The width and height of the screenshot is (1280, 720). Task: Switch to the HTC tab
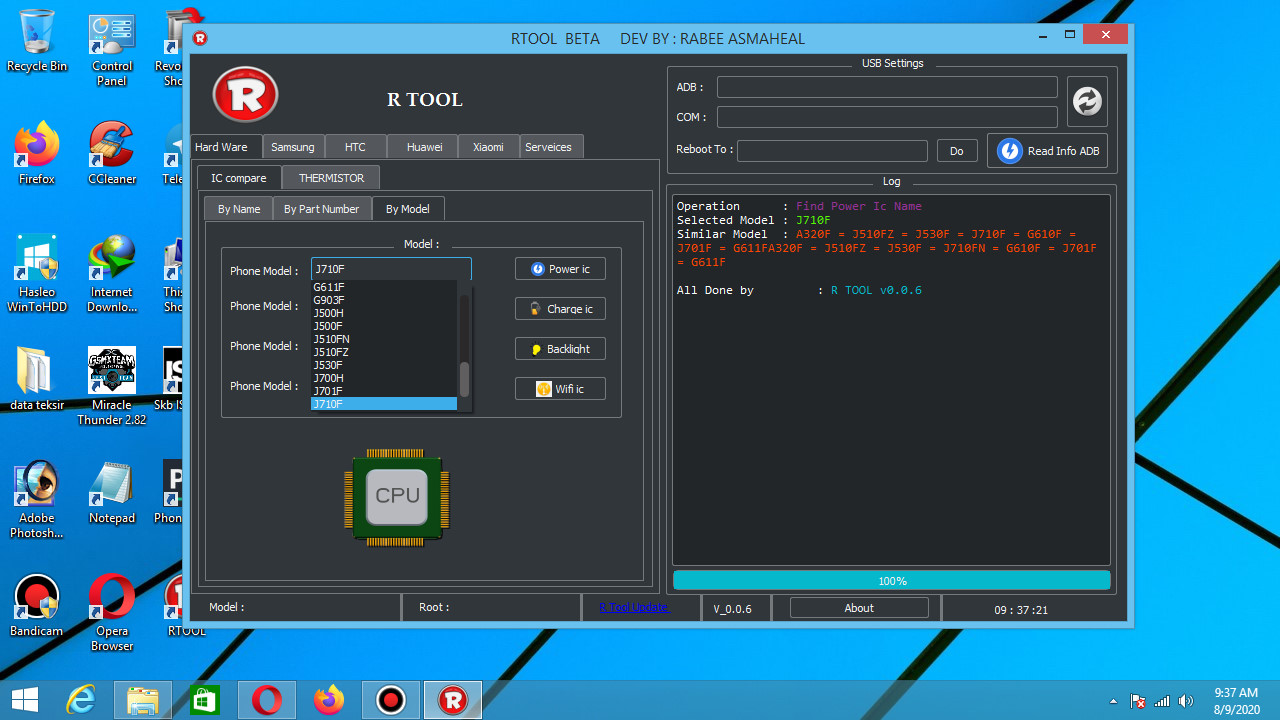coord(355,147)
